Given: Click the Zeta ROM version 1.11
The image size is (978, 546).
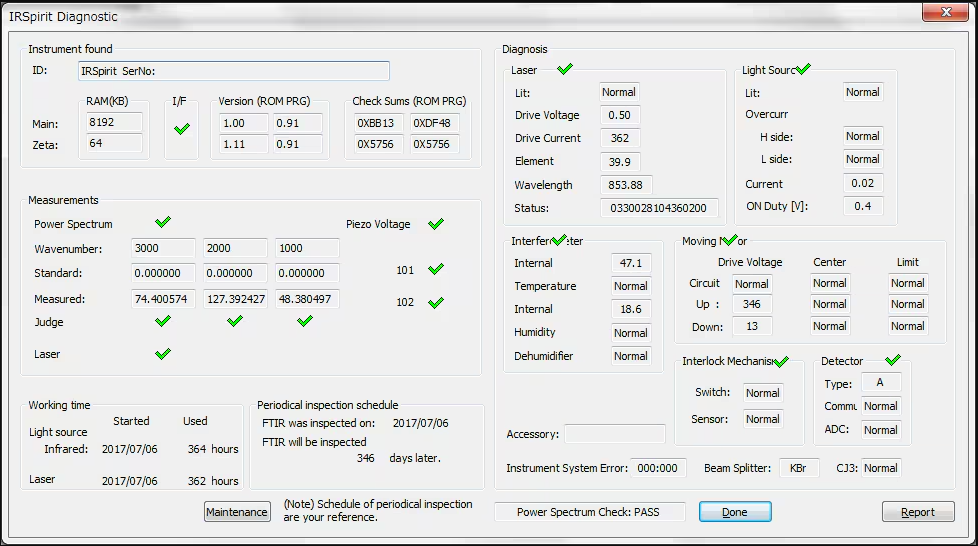Looking at the screenshot, I should coord(244,144).
